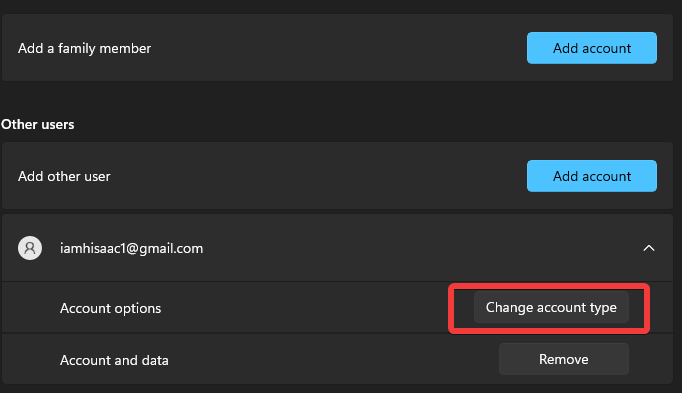The image size is (682, 393).
Task: Add account in Add other user row
Action: coord(592,176)
